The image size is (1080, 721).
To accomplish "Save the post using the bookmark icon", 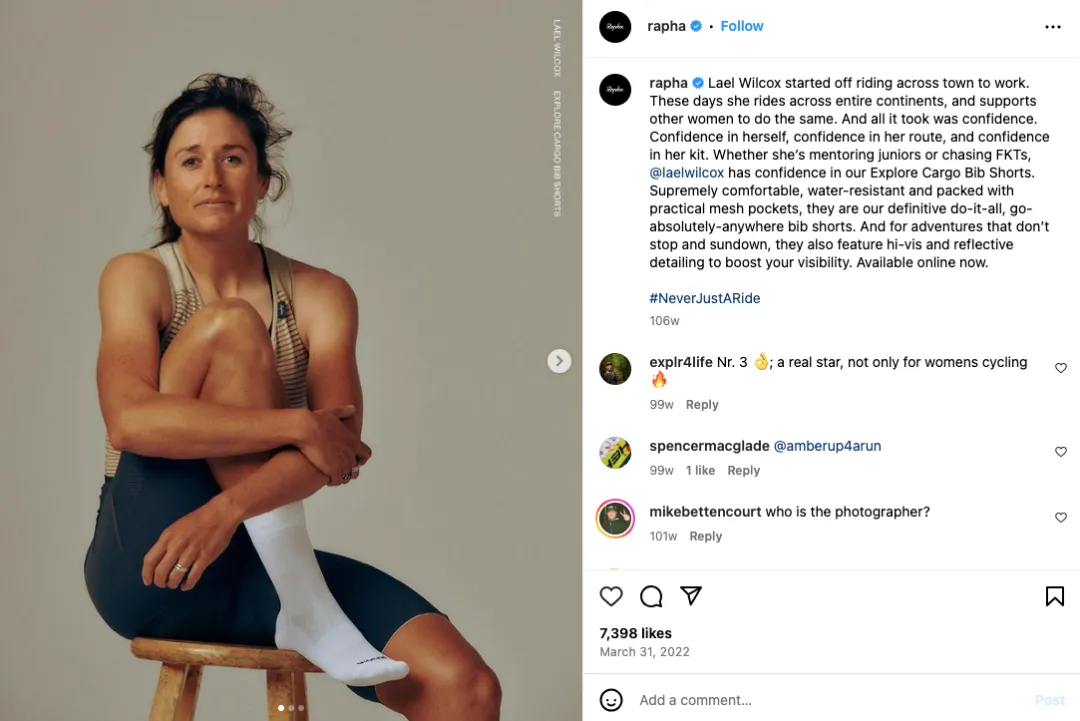I will click(x=1054, y=595).
